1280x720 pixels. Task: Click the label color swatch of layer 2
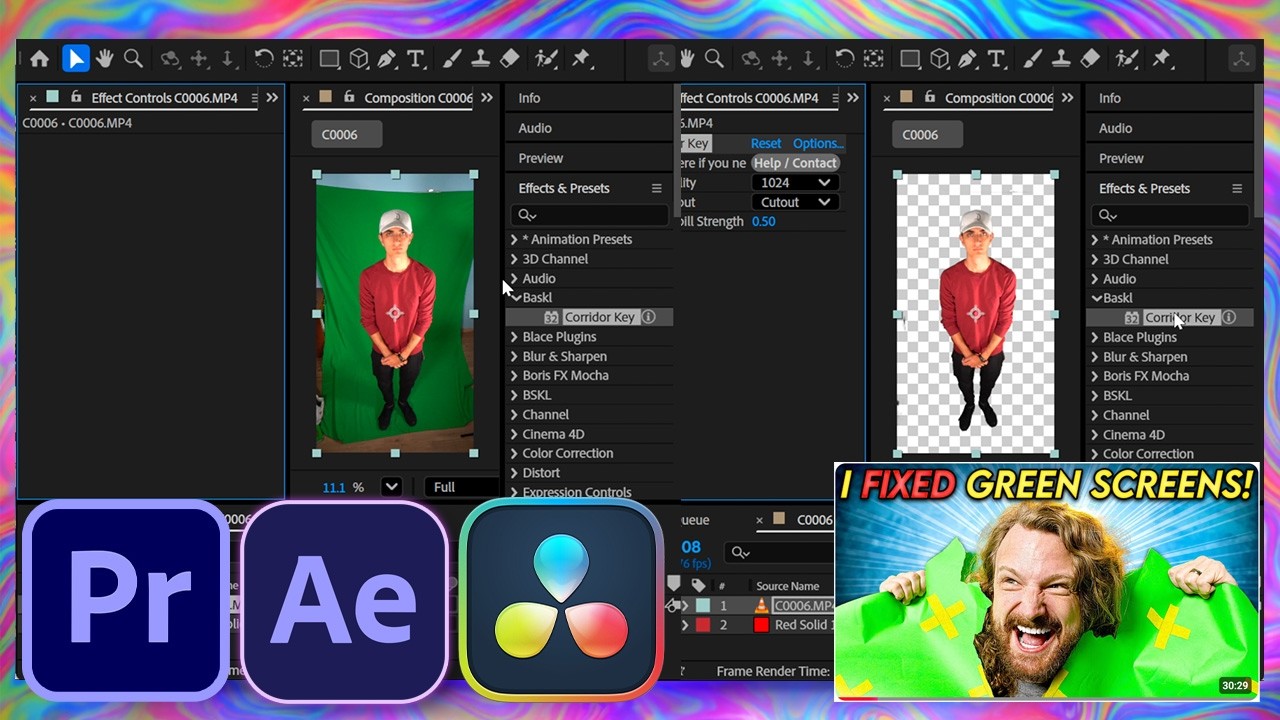(x=703, y=625)
